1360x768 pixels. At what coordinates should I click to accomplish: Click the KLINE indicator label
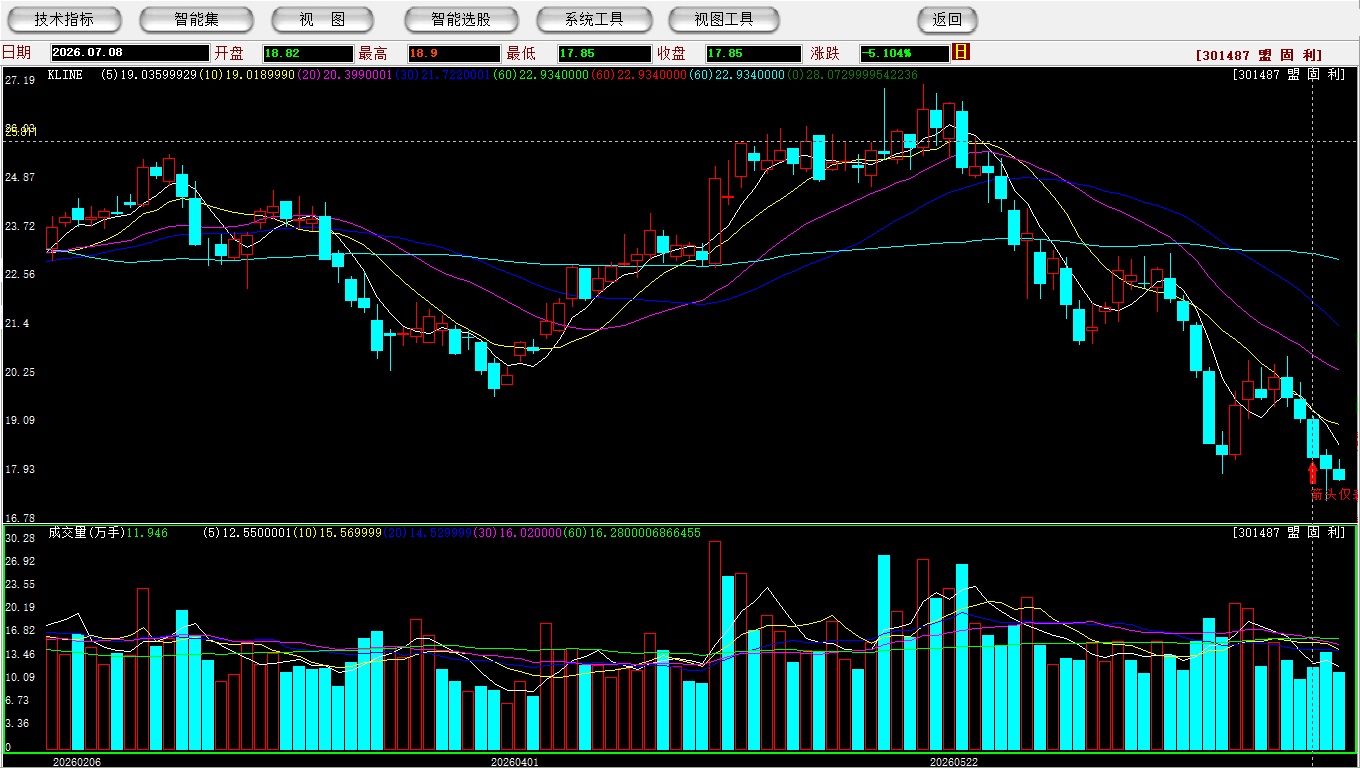point(65,75)
